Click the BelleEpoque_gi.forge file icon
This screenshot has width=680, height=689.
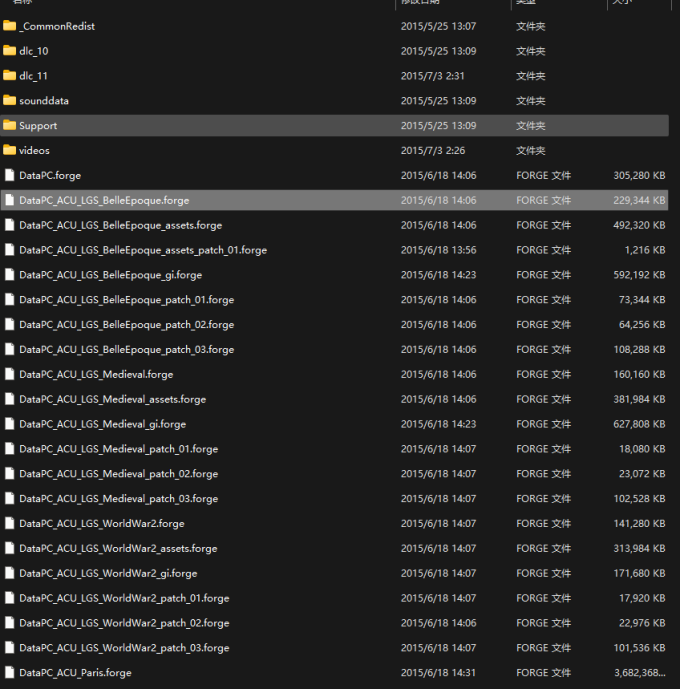(x=9, y=275)
